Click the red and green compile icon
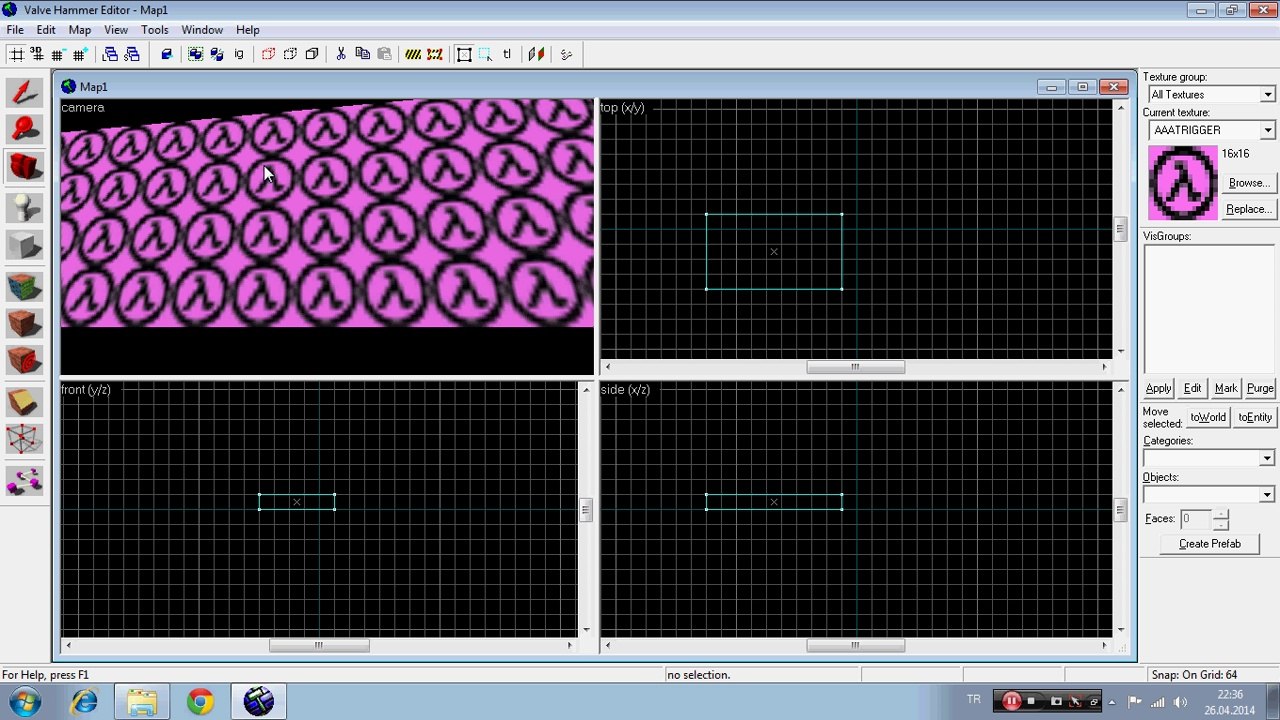The height and width of the screenshot is (720, 1280). [x=536, y=54]
